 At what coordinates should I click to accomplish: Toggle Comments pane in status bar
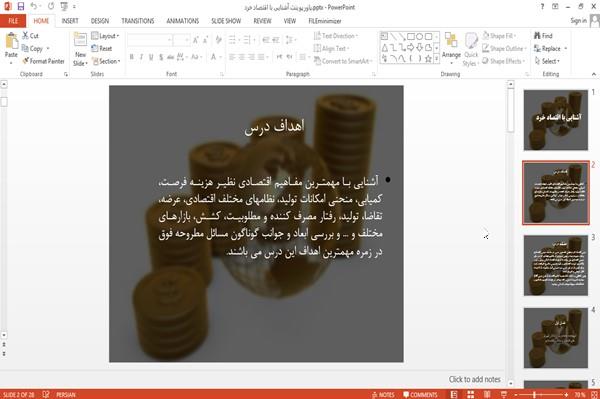pyautogui.click(x=420, y=394)
